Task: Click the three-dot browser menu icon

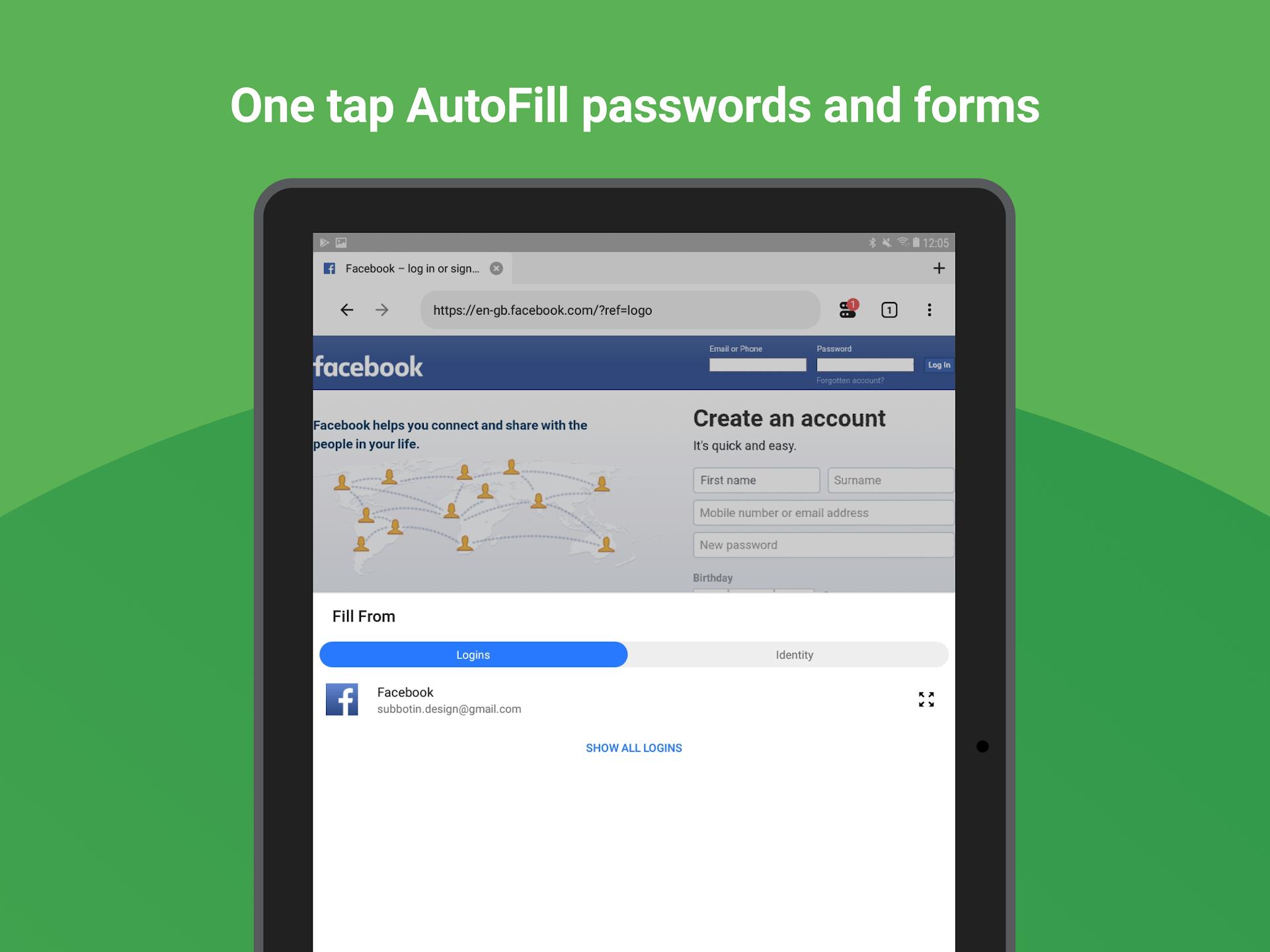Action: (929, 310)
